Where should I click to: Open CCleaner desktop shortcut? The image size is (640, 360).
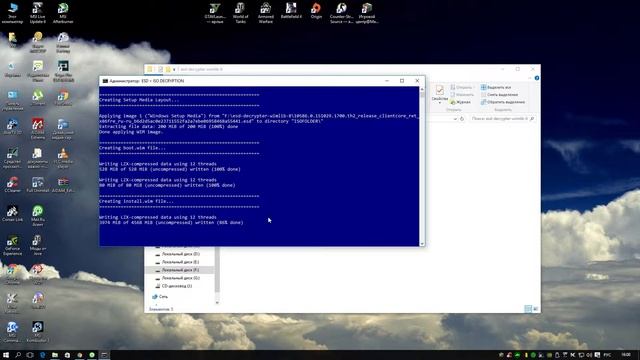click(x=12, y=184)
